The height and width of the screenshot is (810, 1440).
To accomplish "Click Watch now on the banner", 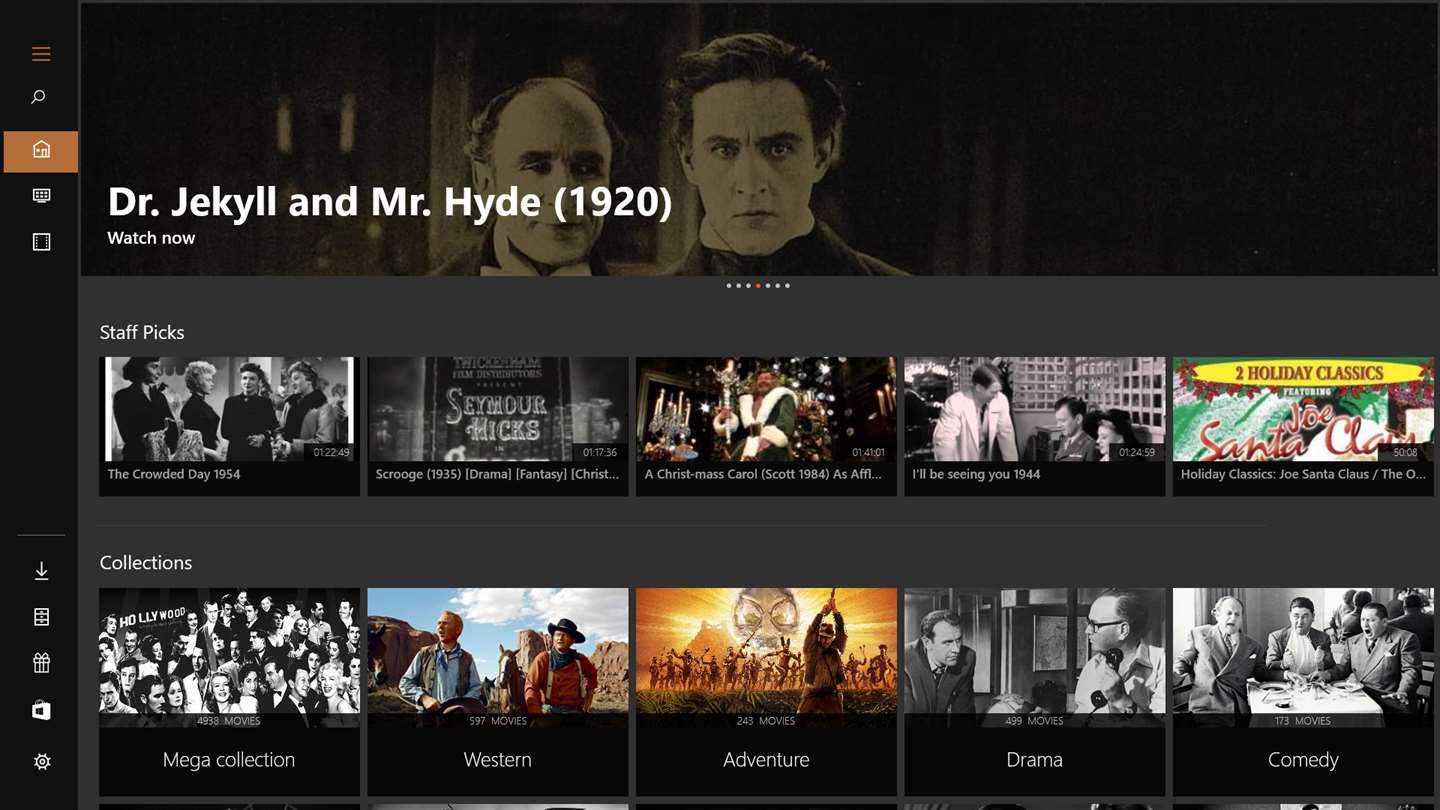I will pyautogui.click(x=151, y=238).
